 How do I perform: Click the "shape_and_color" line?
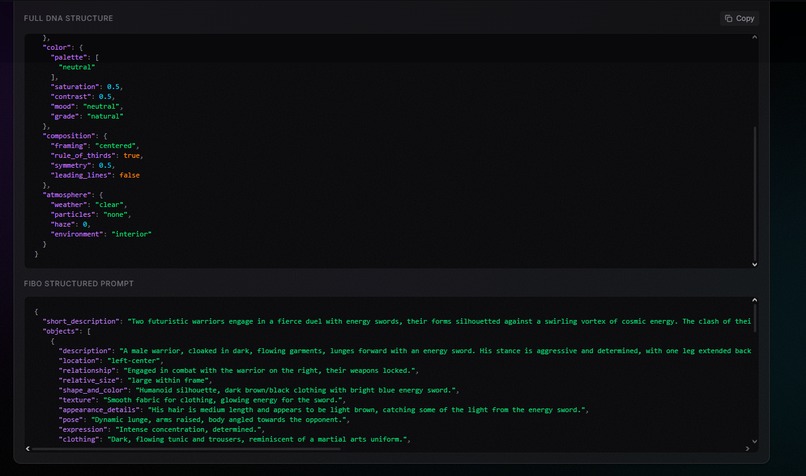259,390
